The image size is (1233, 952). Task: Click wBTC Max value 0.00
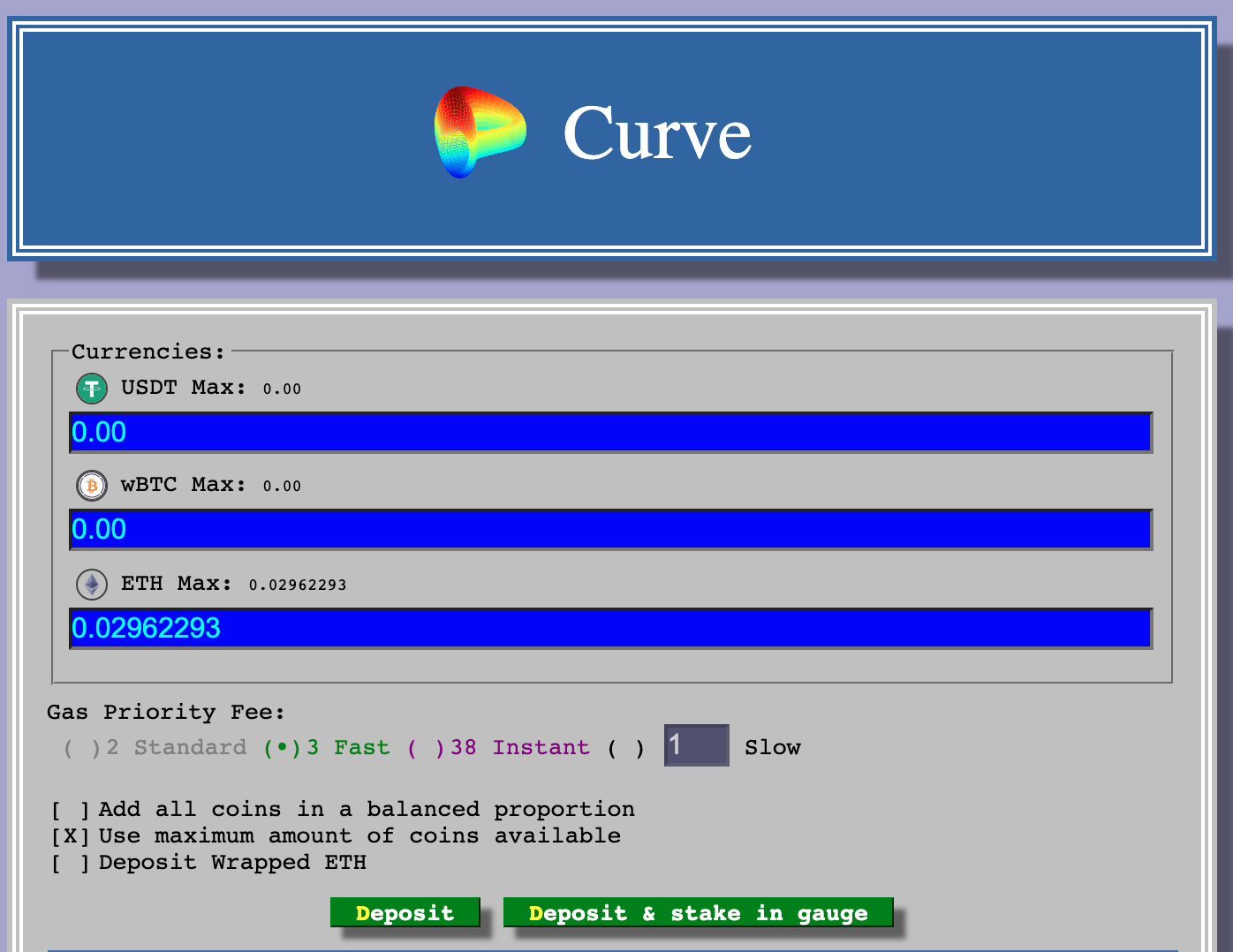[x=282, y=487]
